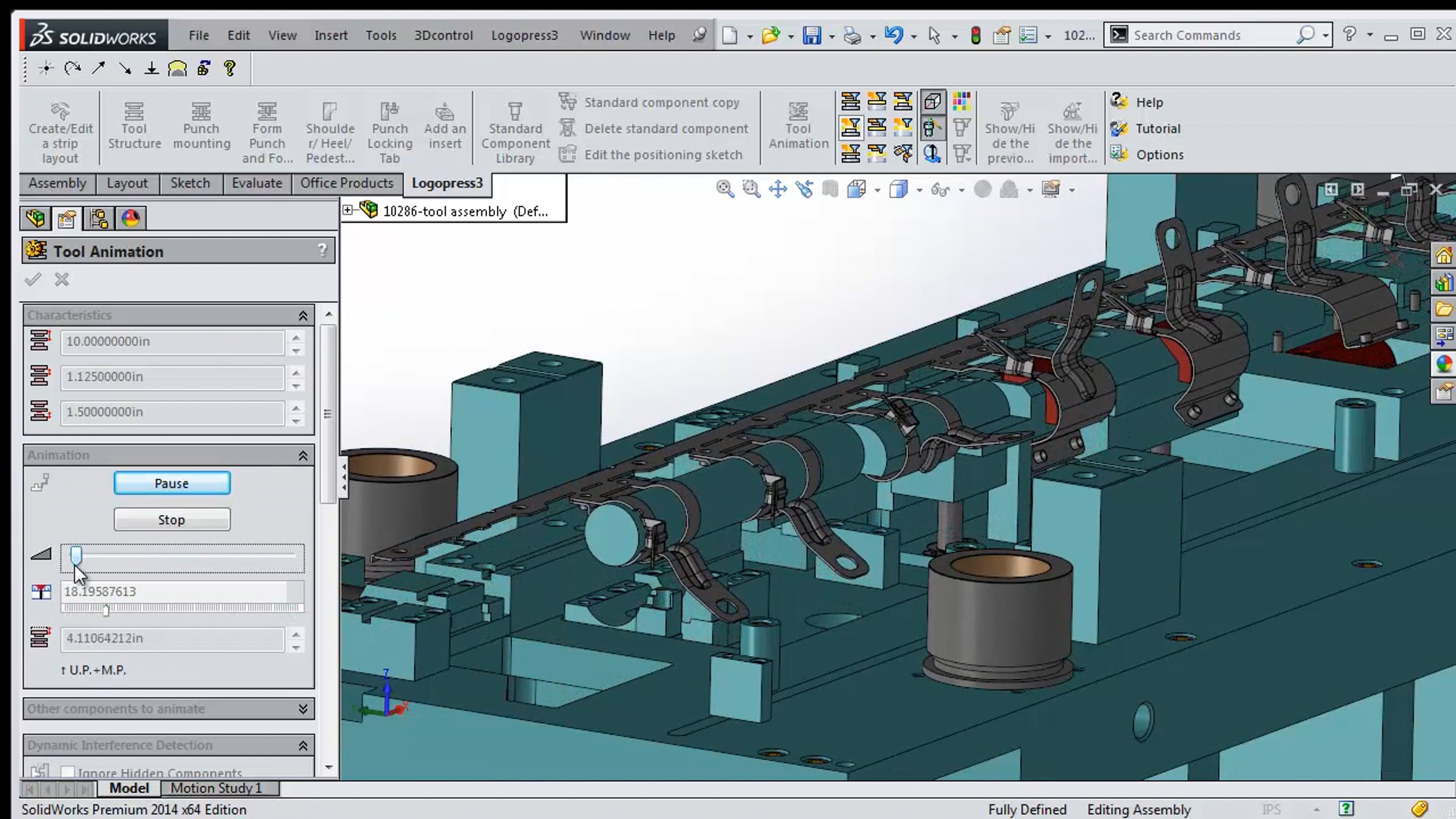The height and width of the screenshot is (819, 1456).
Task: Click the task pane home icon
Action: tap(1444, 255)
